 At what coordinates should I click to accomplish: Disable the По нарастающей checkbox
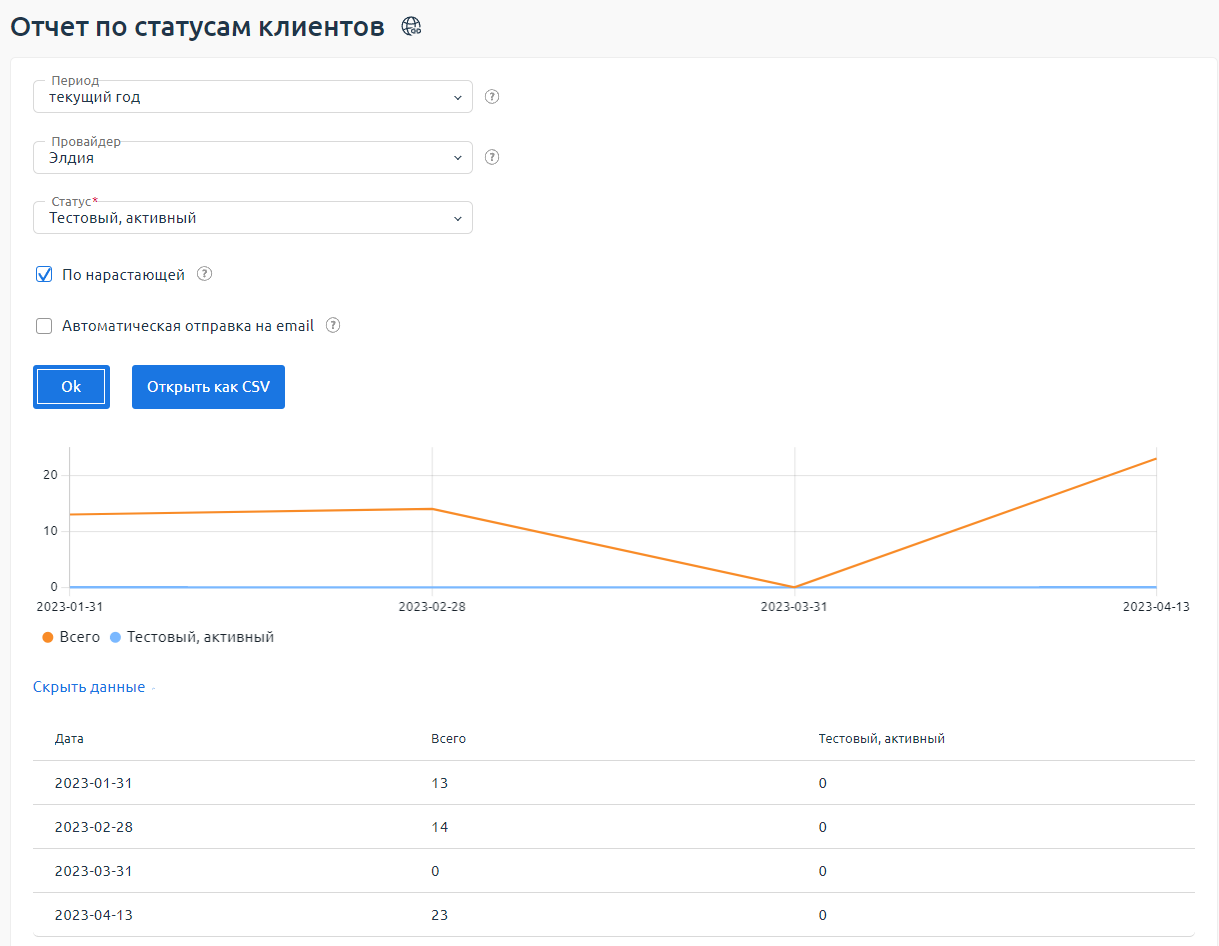tap(43, 273)
